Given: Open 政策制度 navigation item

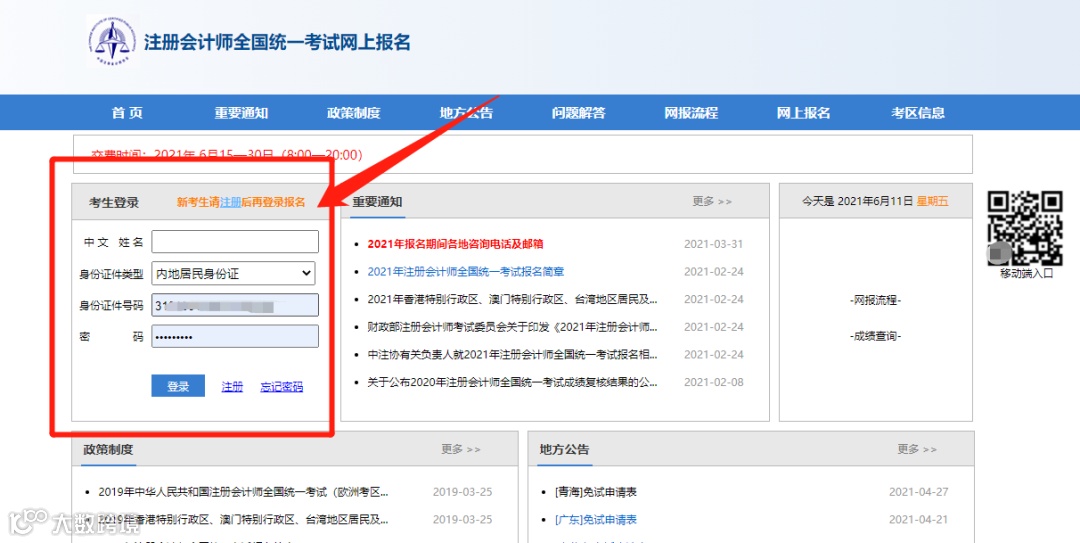Looking at the screenshot, I should click(x=353, y=113).
